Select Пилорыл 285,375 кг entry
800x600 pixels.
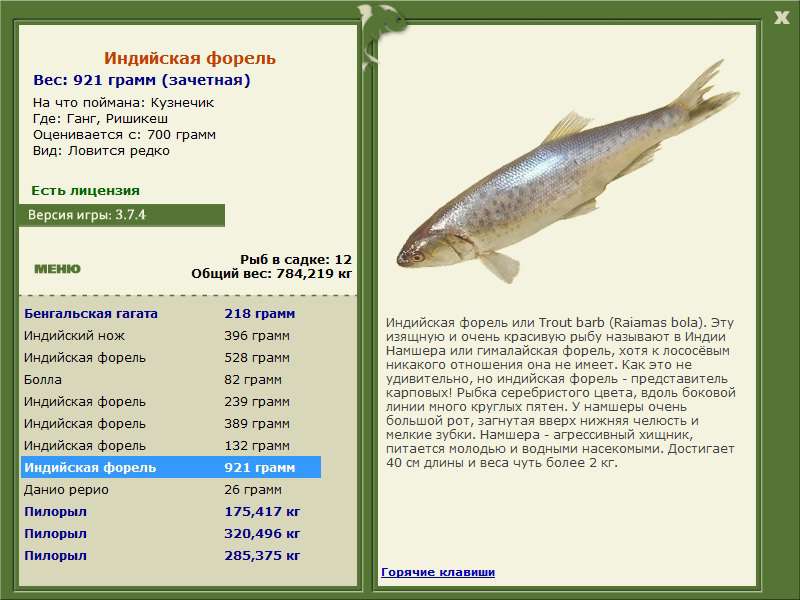[171, 555]
